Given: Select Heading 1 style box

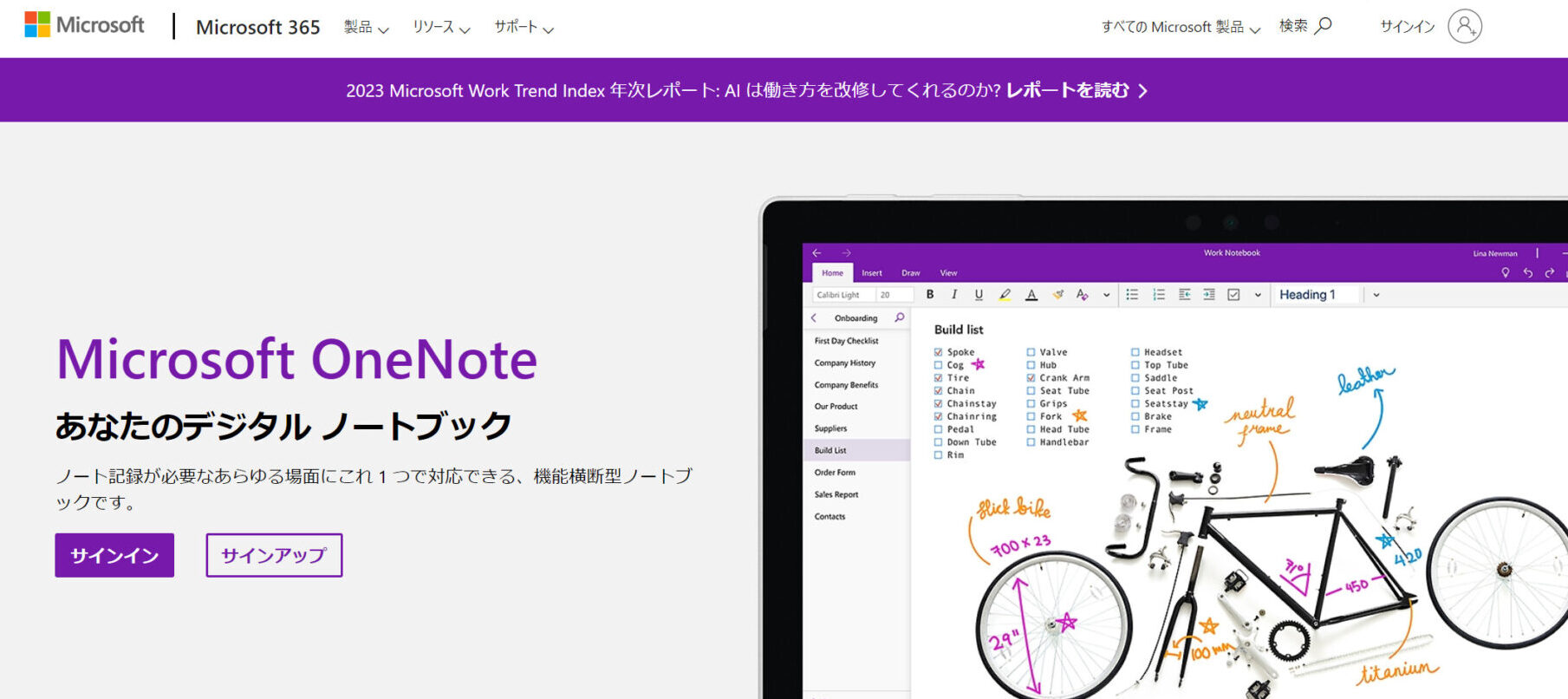Looking at the screenshot, I should pos(1318,295).
